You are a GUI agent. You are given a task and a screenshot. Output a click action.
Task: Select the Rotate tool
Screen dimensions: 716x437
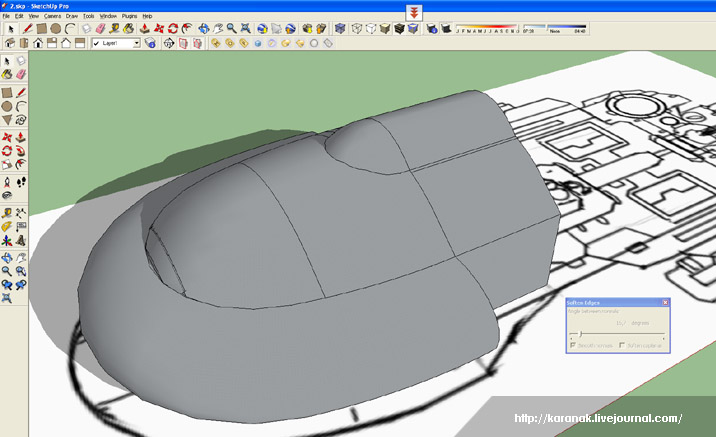(x=7, y=151)
